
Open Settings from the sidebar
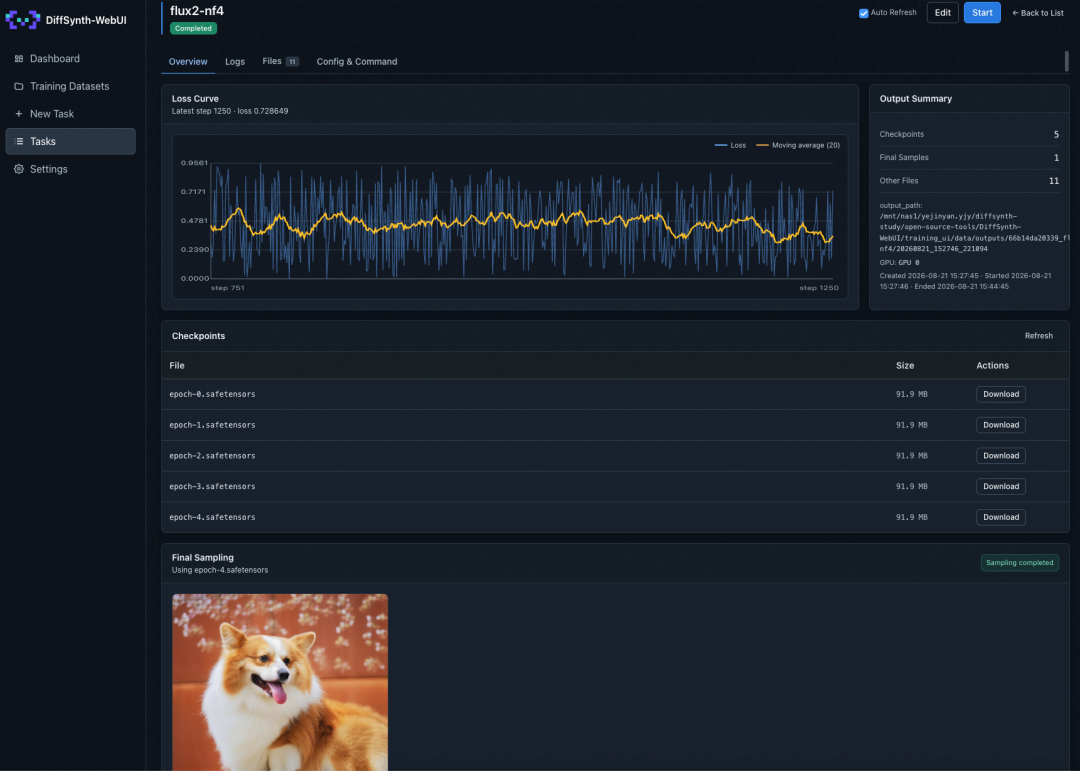(x=70, y=169)
